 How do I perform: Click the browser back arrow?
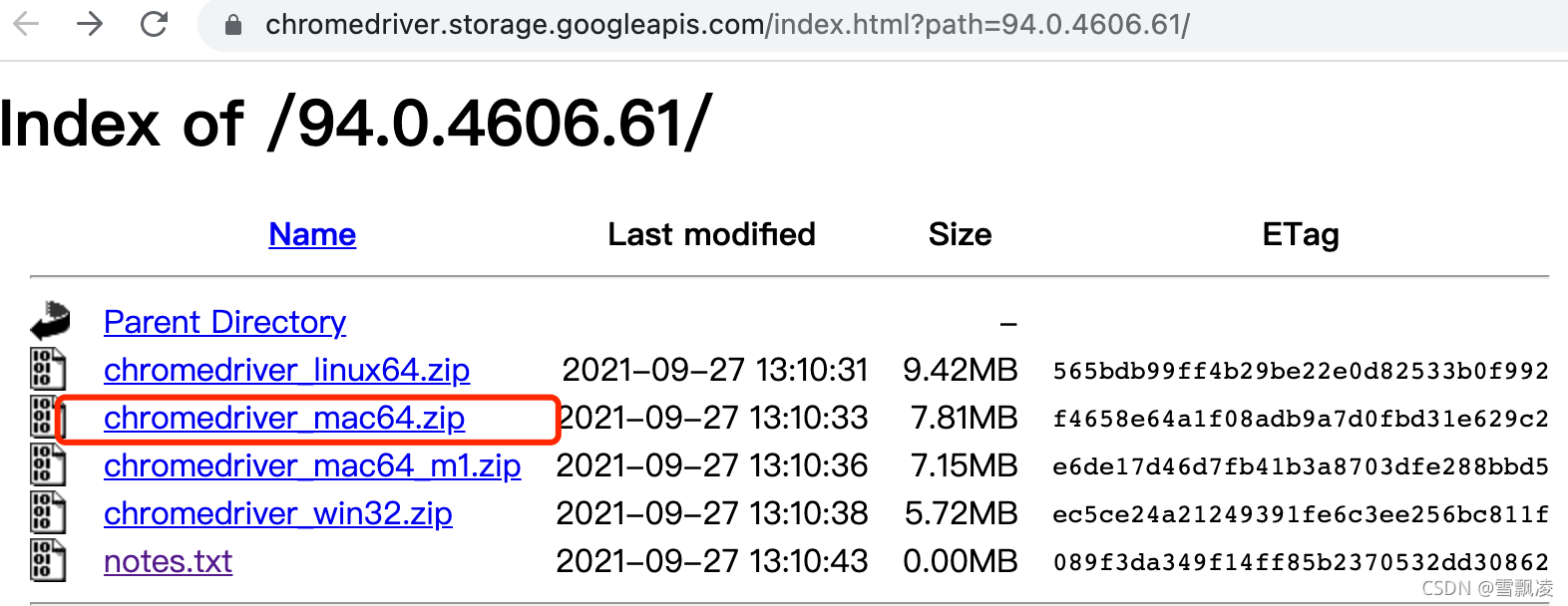(x=25, y=25)
